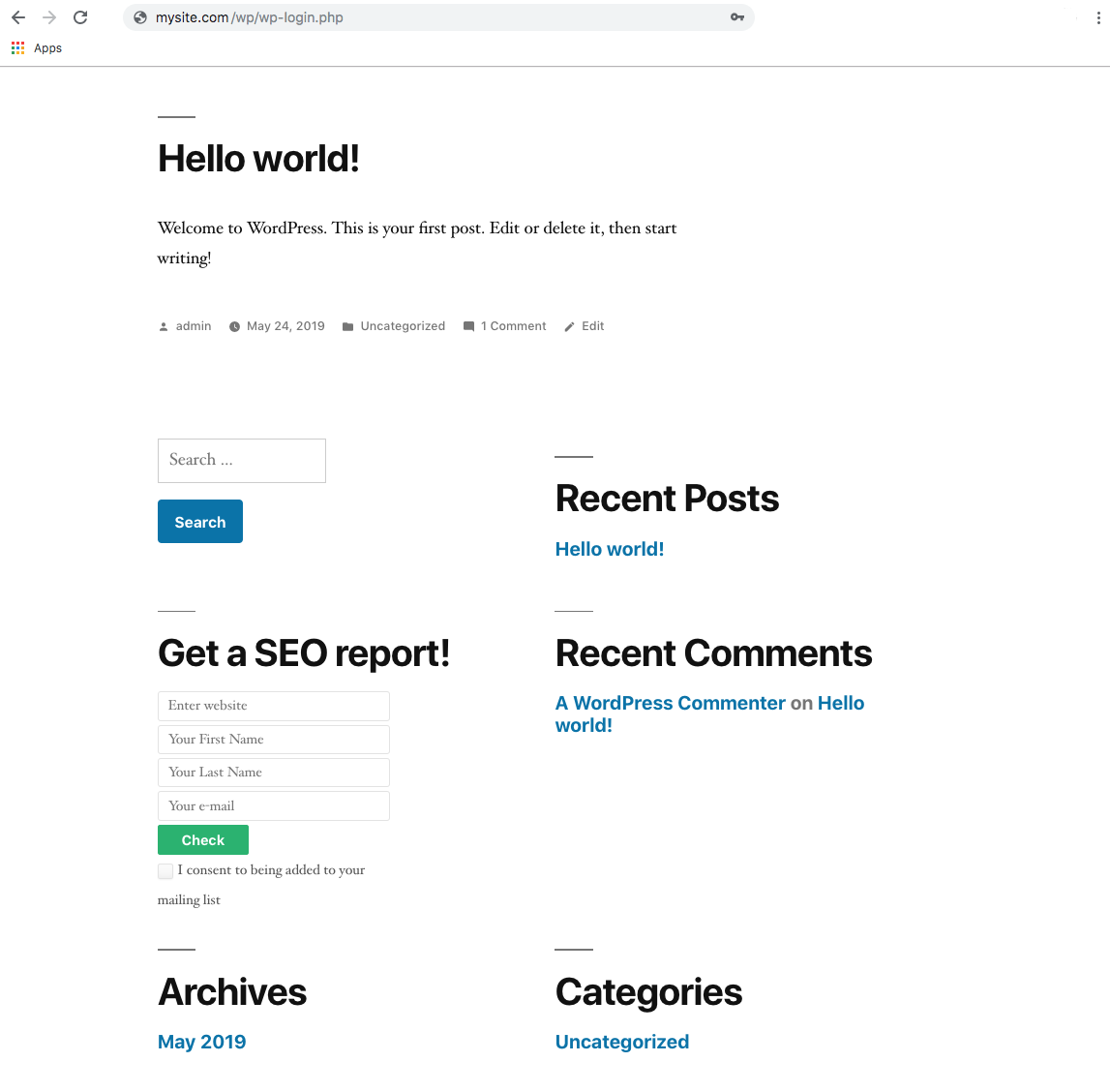Click the Enter website field
This screenshot has height=1092, width=1110.
tap(273, 706)
